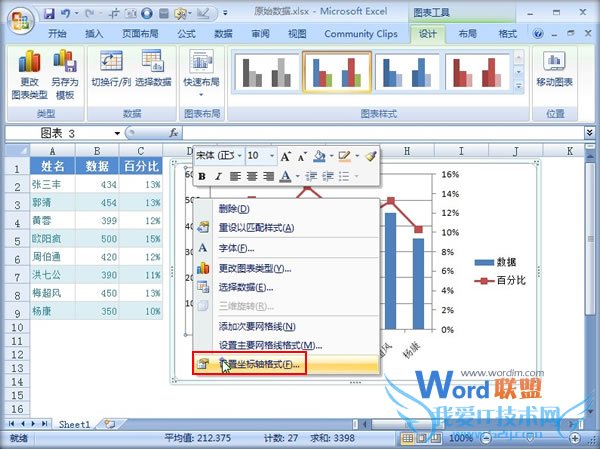Image resolution: width=600 pixels, height=449 pixels.
Task: Choose 重设以匹配样式(A) in context menu
Action: 287,228
